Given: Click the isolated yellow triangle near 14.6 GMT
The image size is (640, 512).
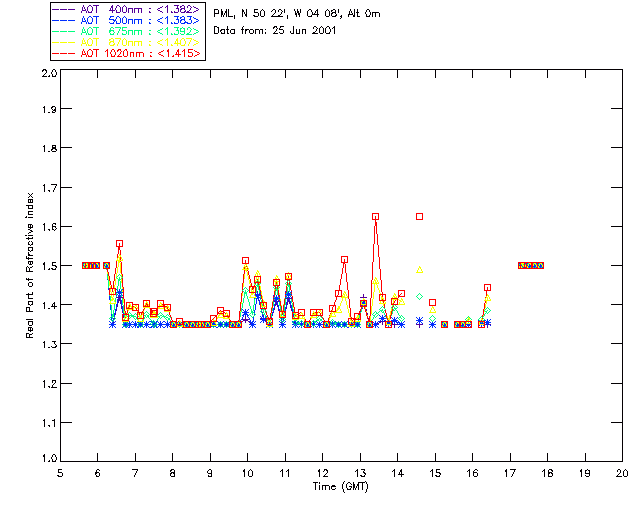Looking at the screenshot, I should (420, 270).
